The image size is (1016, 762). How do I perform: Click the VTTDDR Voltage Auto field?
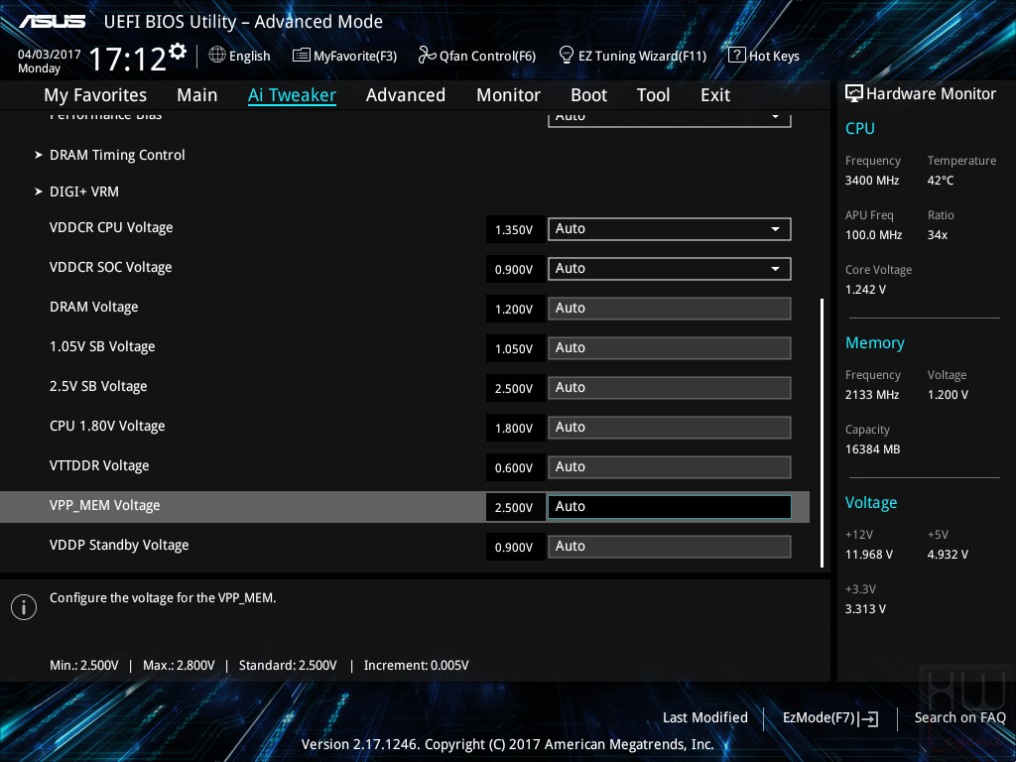(669, 467)
